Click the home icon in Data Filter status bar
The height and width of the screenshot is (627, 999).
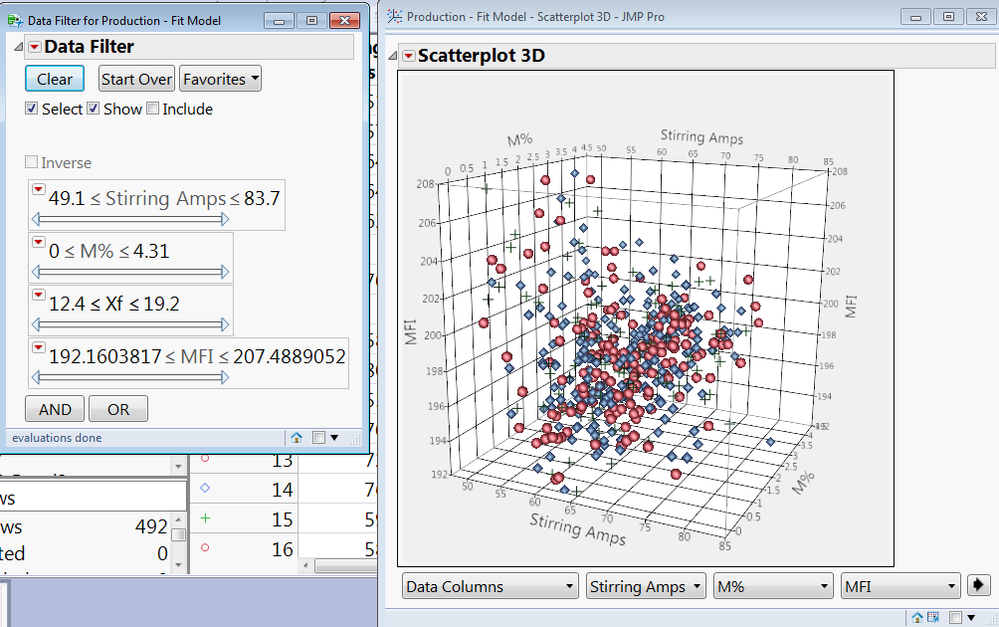click(296, 438)
